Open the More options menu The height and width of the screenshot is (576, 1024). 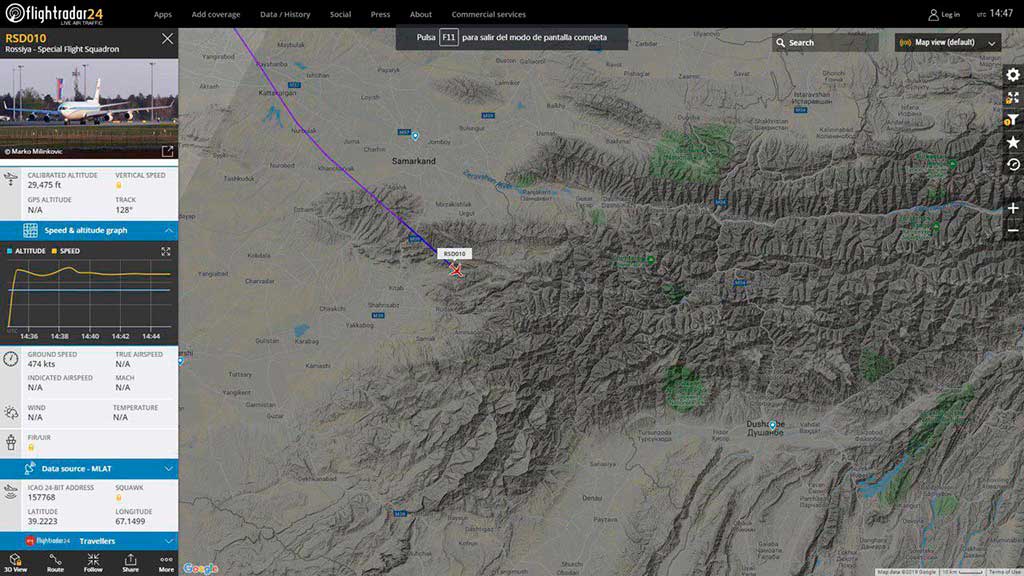coord(167,563)
